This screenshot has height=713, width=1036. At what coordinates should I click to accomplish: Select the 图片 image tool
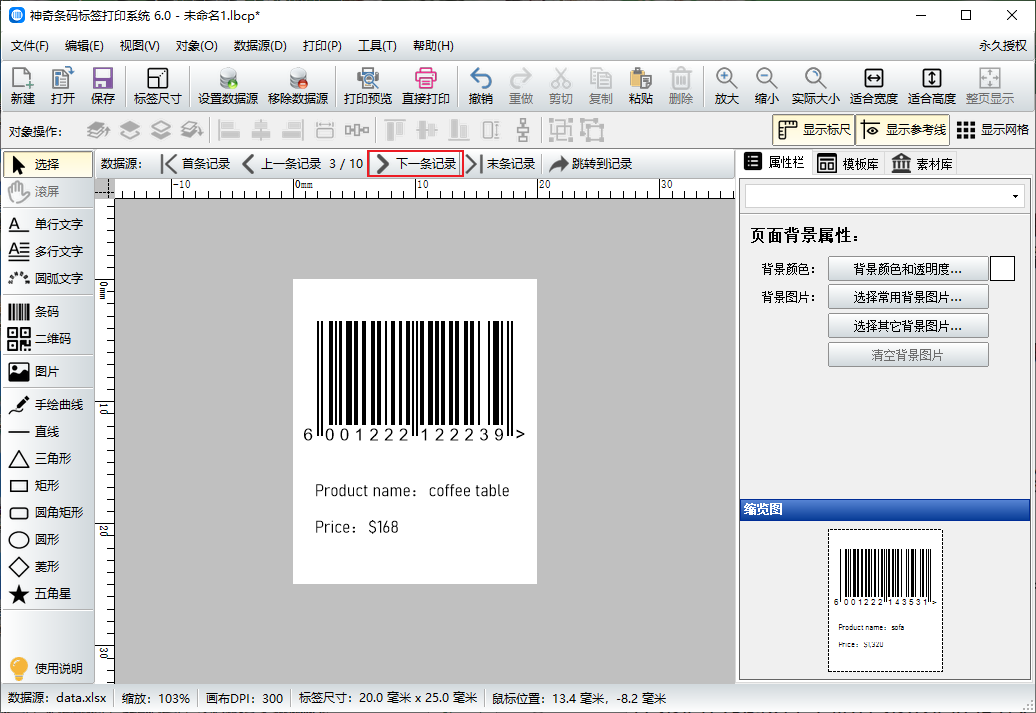[x=46, y=371]
